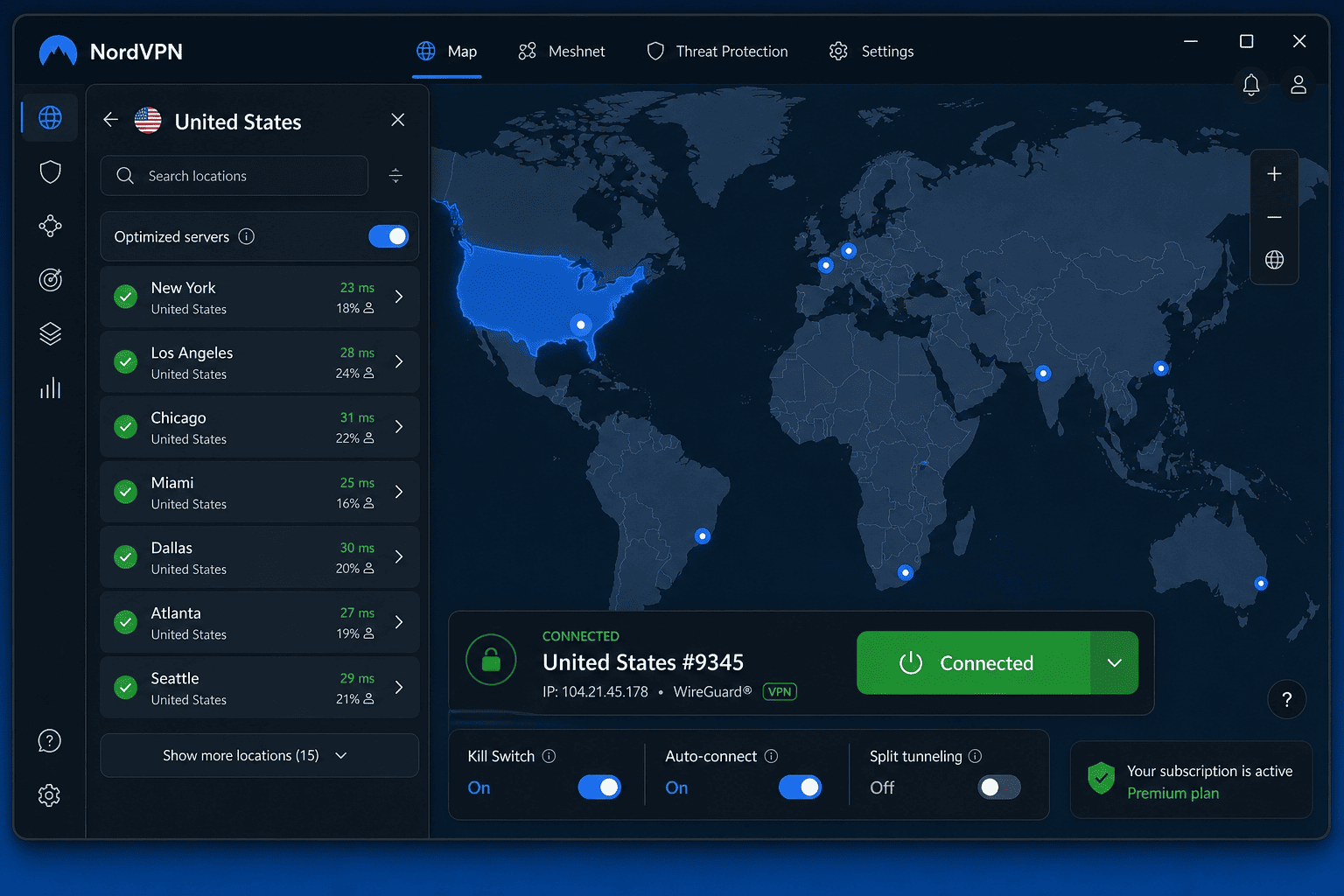The height and width of the screenshot is (896, 1344).
Task: Zoom out on the map
Action: click(x=1274, y=217)
